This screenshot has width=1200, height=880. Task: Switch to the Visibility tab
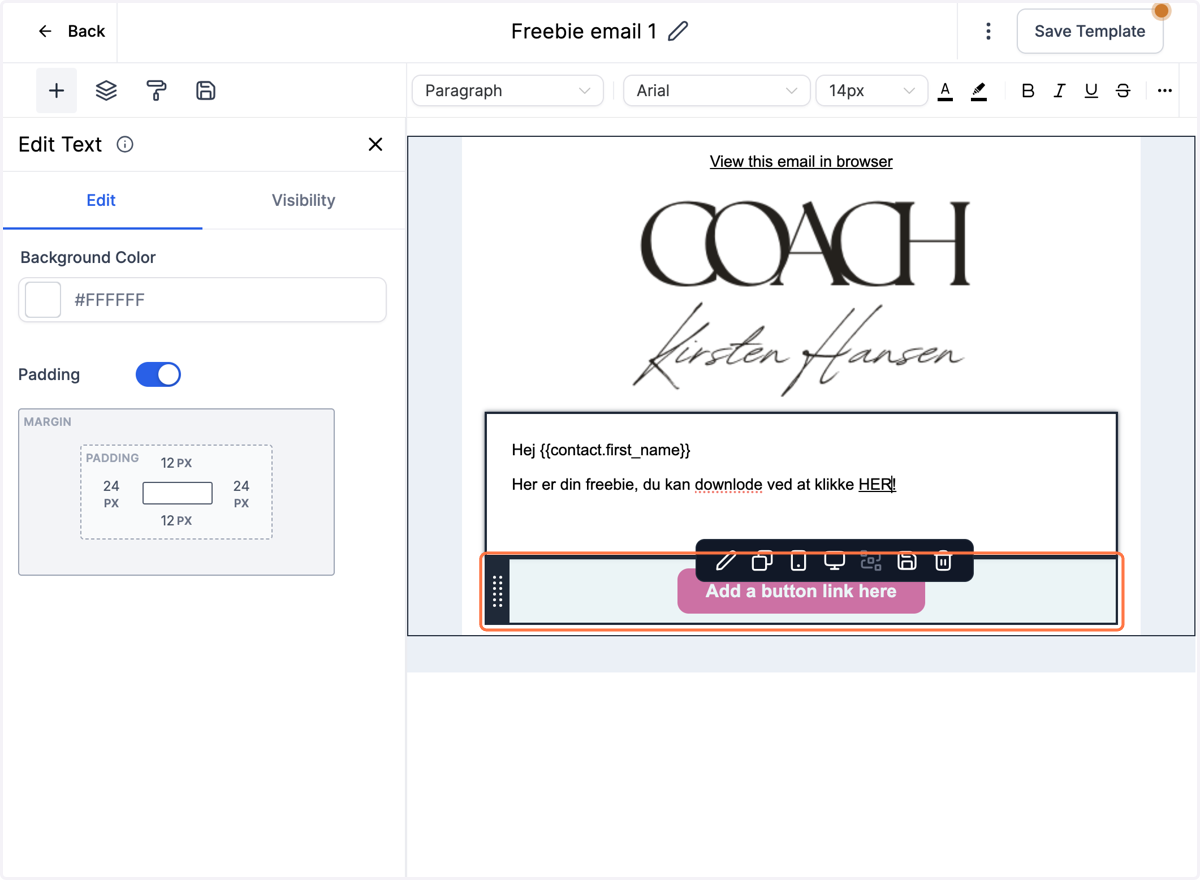click(303, 200)
